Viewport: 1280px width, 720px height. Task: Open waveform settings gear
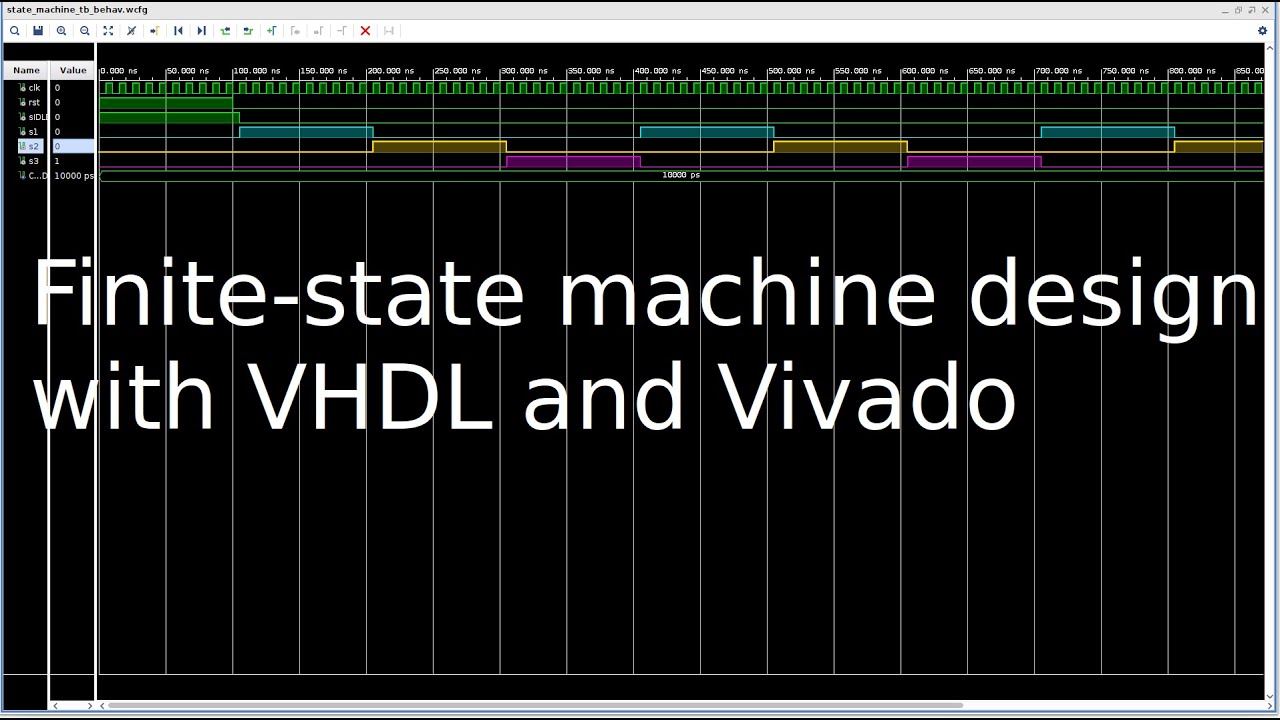[1262, 31]
